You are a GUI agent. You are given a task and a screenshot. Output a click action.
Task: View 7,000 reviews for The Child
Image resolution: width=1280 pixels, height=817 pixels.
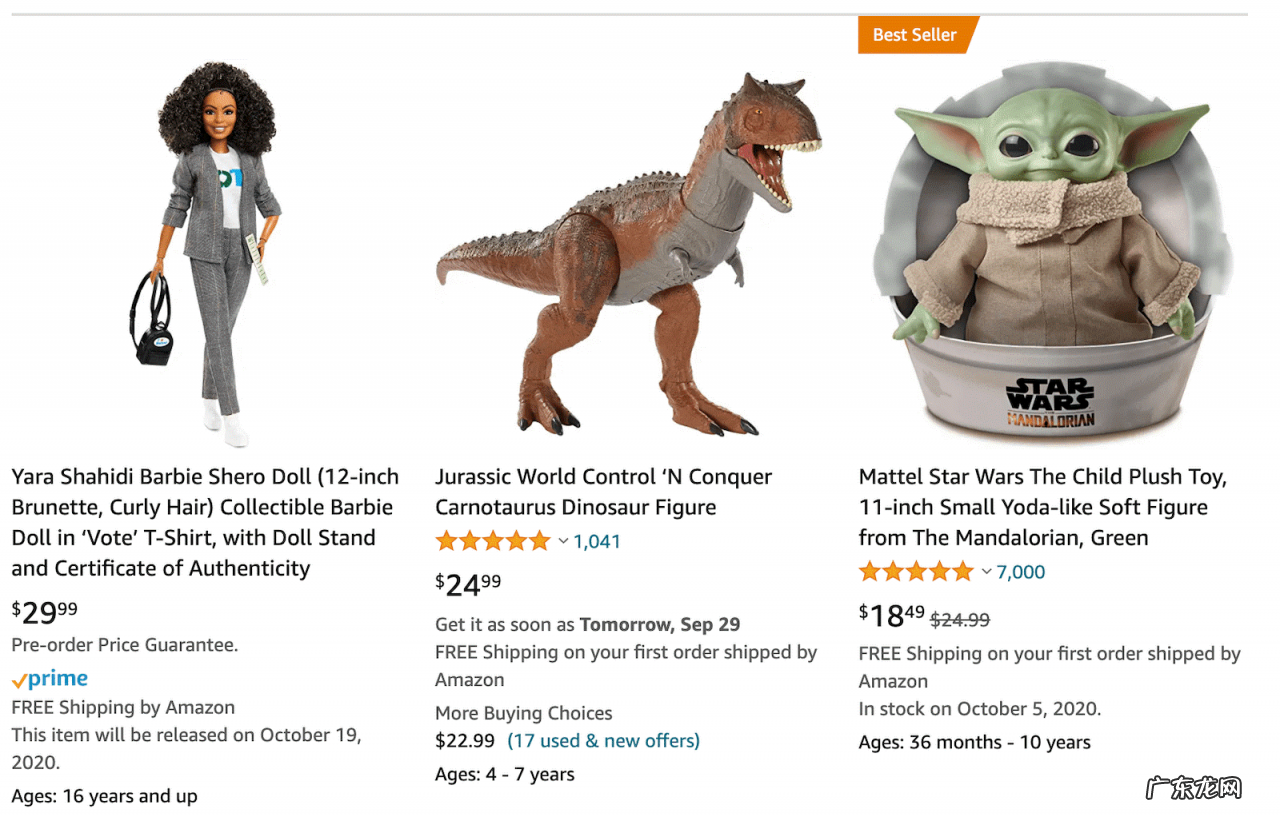1021,572
